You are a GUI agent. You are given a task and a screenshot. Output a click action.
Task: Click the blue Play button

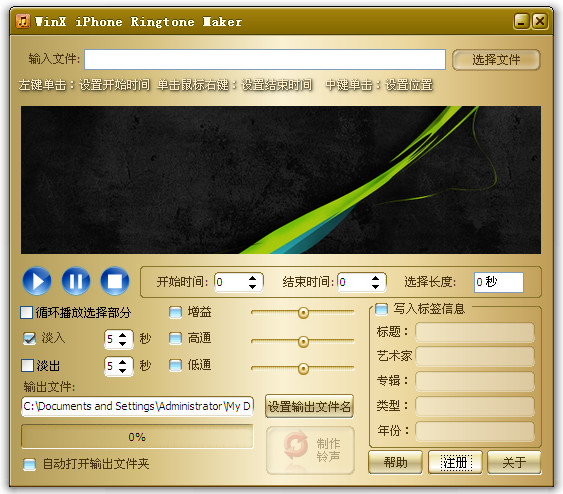37,281
